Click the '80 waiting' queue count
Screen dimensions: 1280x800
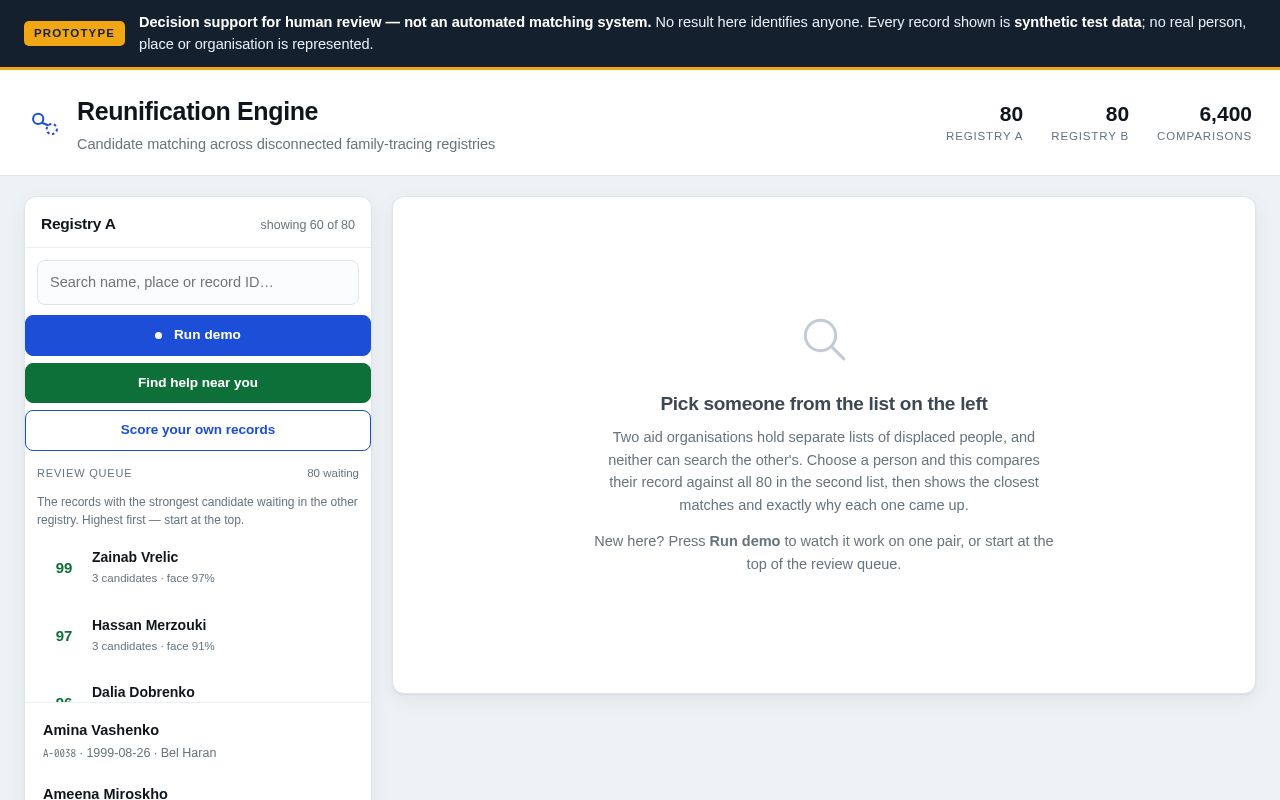(333, 473)
